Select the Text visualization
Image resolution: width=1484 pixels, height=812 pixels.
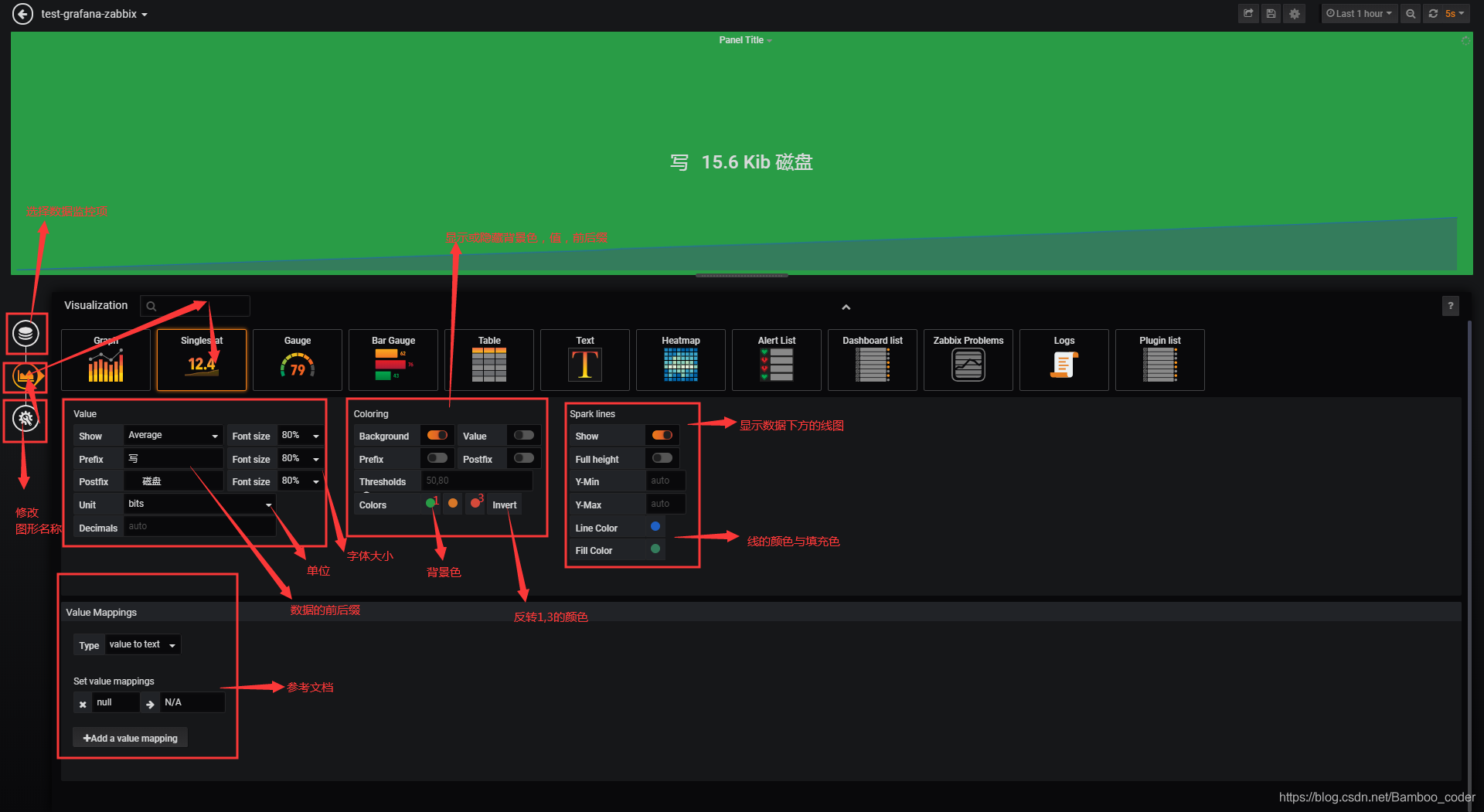pyautogui.click(x=585, y=360)
